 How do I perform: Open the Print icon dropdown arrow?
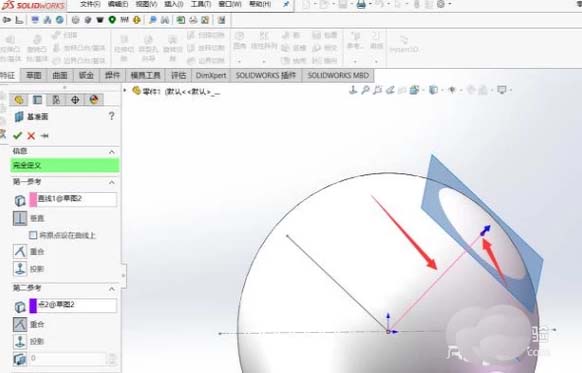(370, 4)
